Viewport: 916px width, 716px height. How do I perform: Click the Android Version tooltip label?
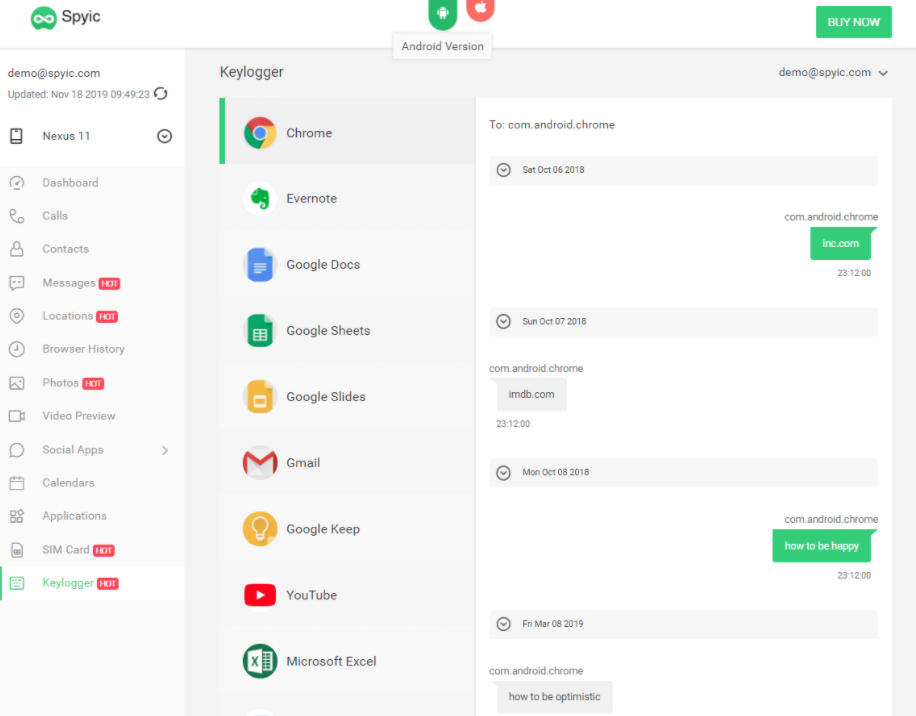(442, 46)
